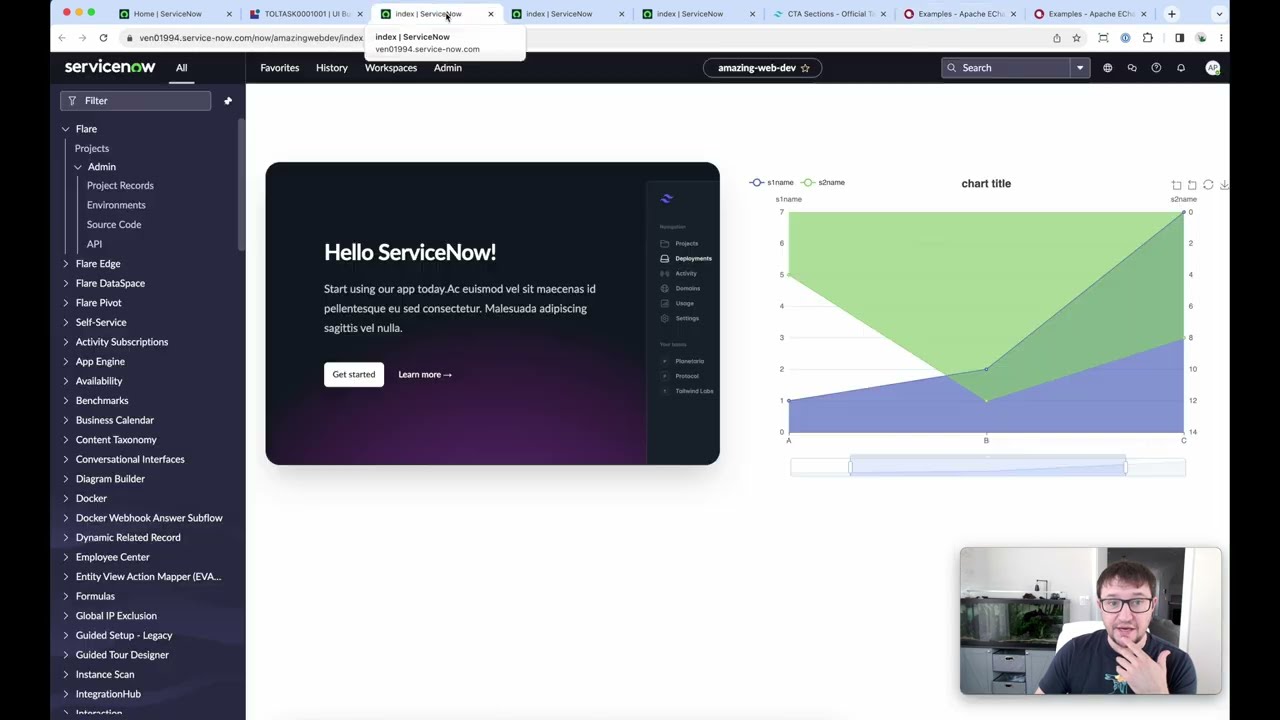Click the navigator Filter input
1280x720 pixels.
(136, 101)
